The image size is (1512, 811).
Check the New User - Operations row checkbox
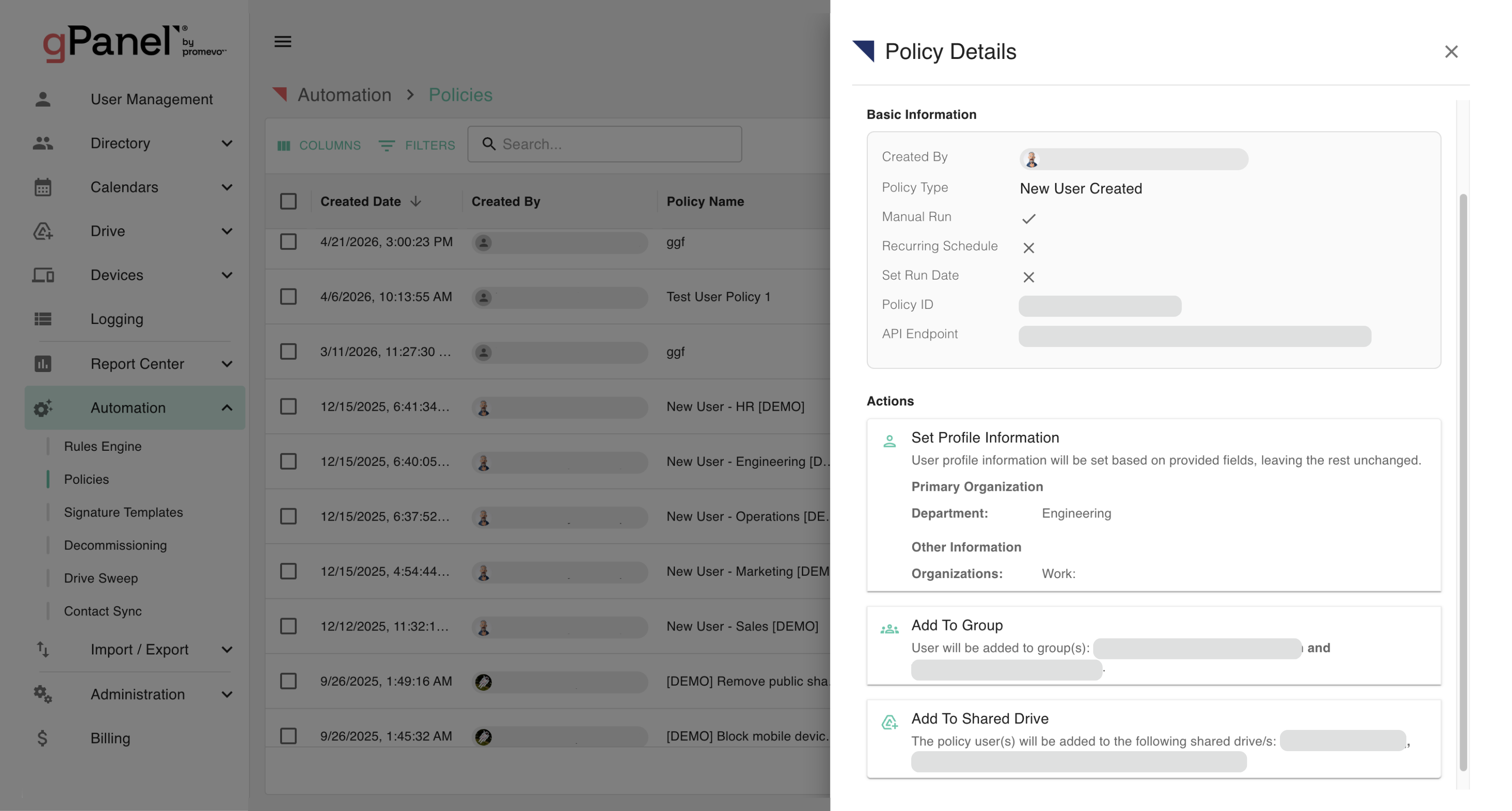click(x=288, y=516)
